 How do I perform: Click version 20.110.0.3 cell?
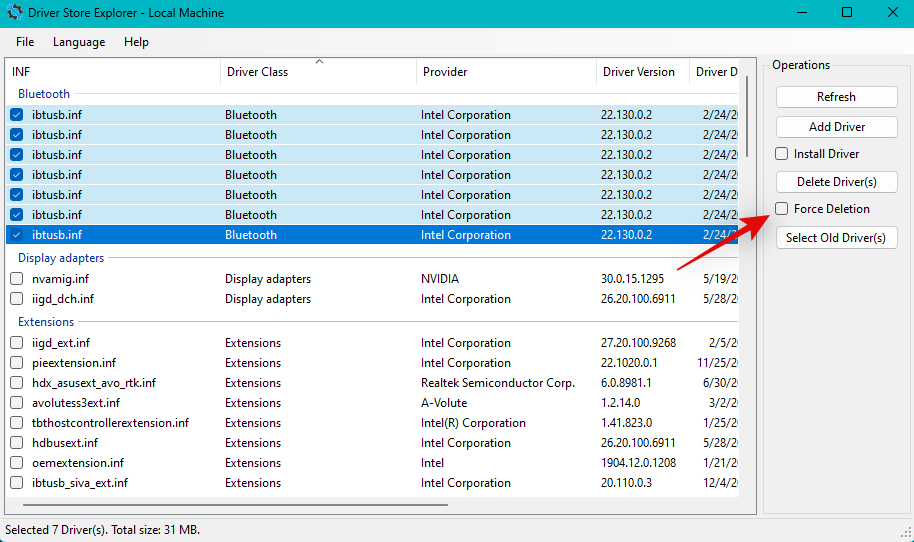click(x=626, y=483)
